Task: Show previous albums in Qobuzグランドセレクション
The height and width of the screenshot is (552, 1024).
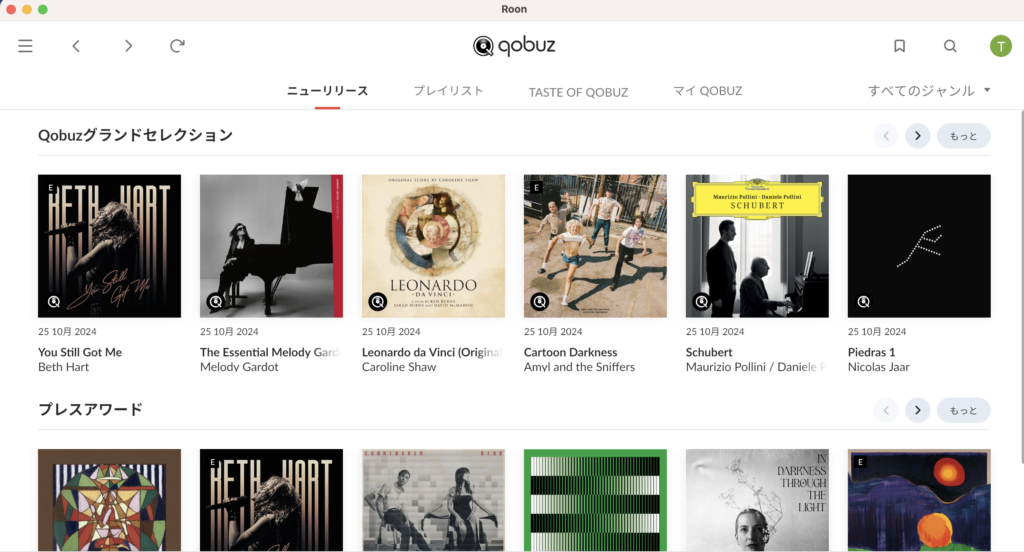Action: coord(886,136)
